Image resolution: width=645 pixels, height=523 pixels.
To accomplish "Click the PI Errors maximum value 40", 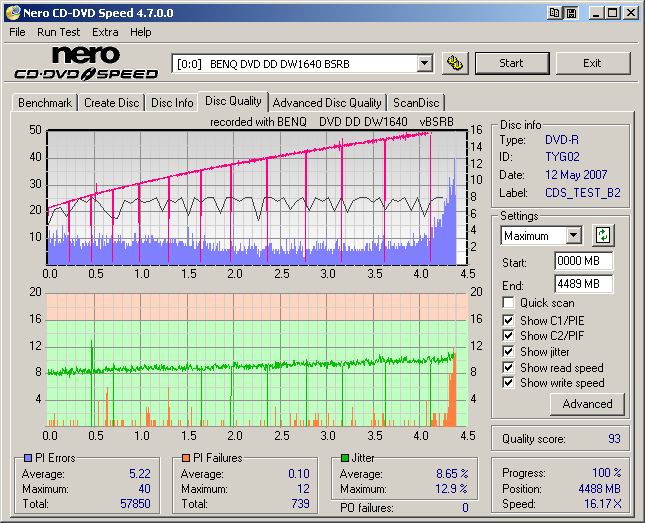I will coord(144,489).
